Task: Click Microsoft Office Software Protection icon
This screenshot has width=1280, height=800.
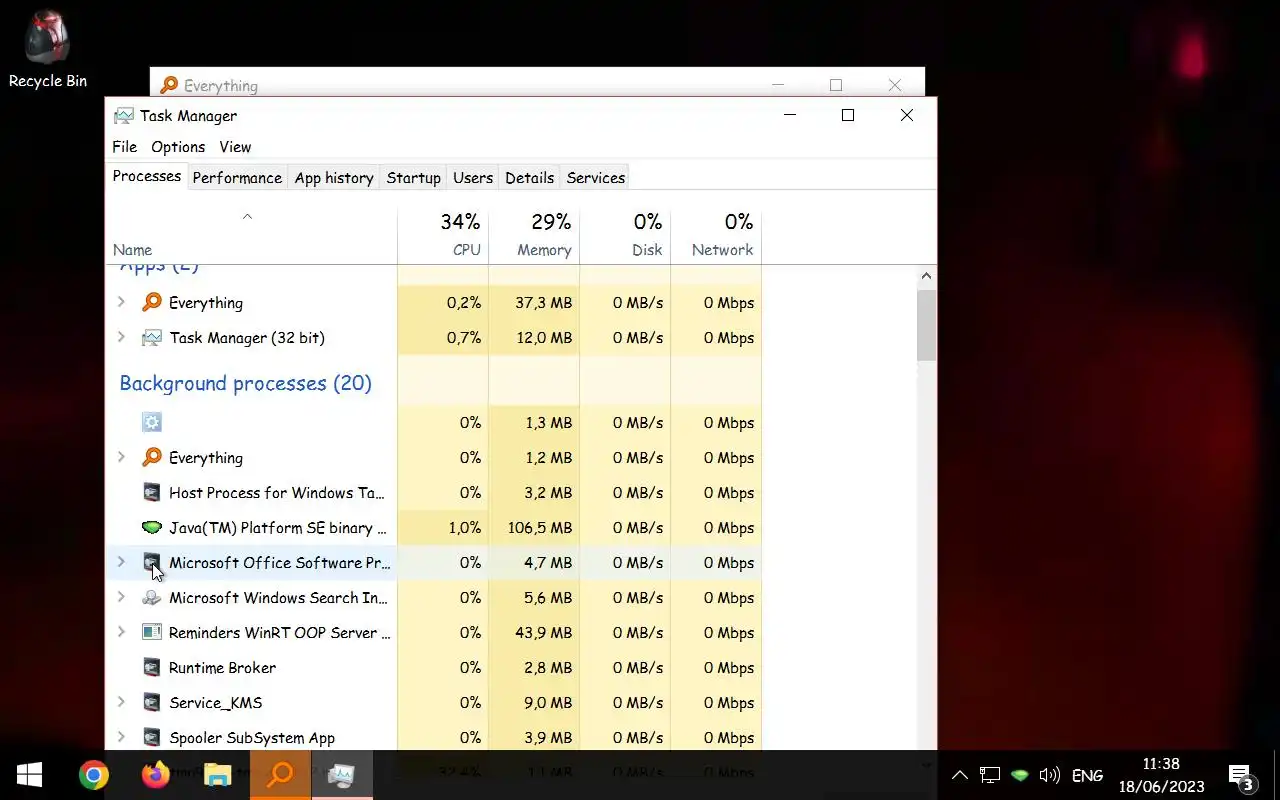Action: coord(152,562)
